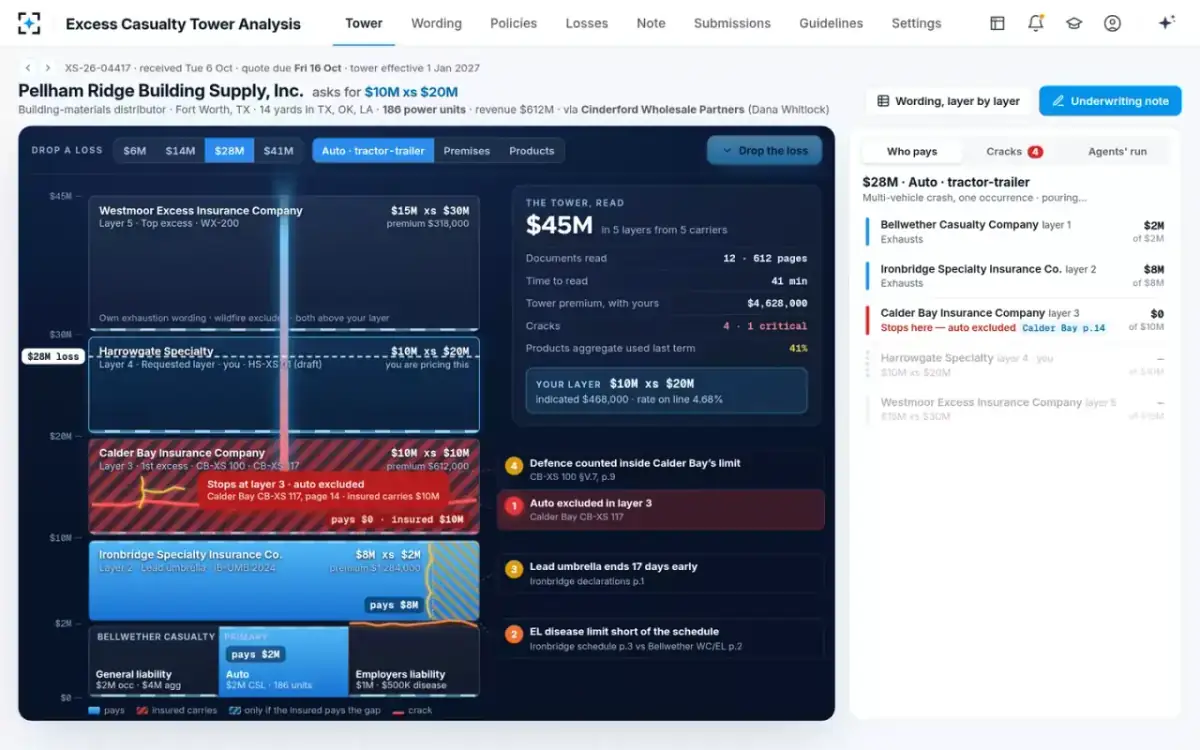Open Bellwether Casualty Company row in Who pays
The image size is (1200, 750).
click(x=1015, y=231)
